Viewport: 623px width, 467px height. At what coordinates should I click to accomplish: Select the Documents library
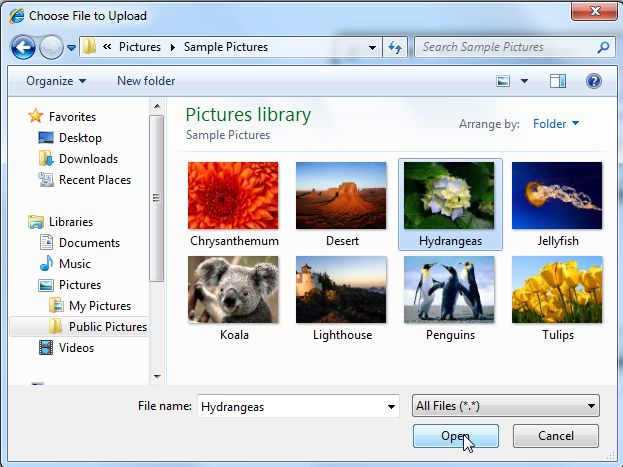[x=79, y=242]
